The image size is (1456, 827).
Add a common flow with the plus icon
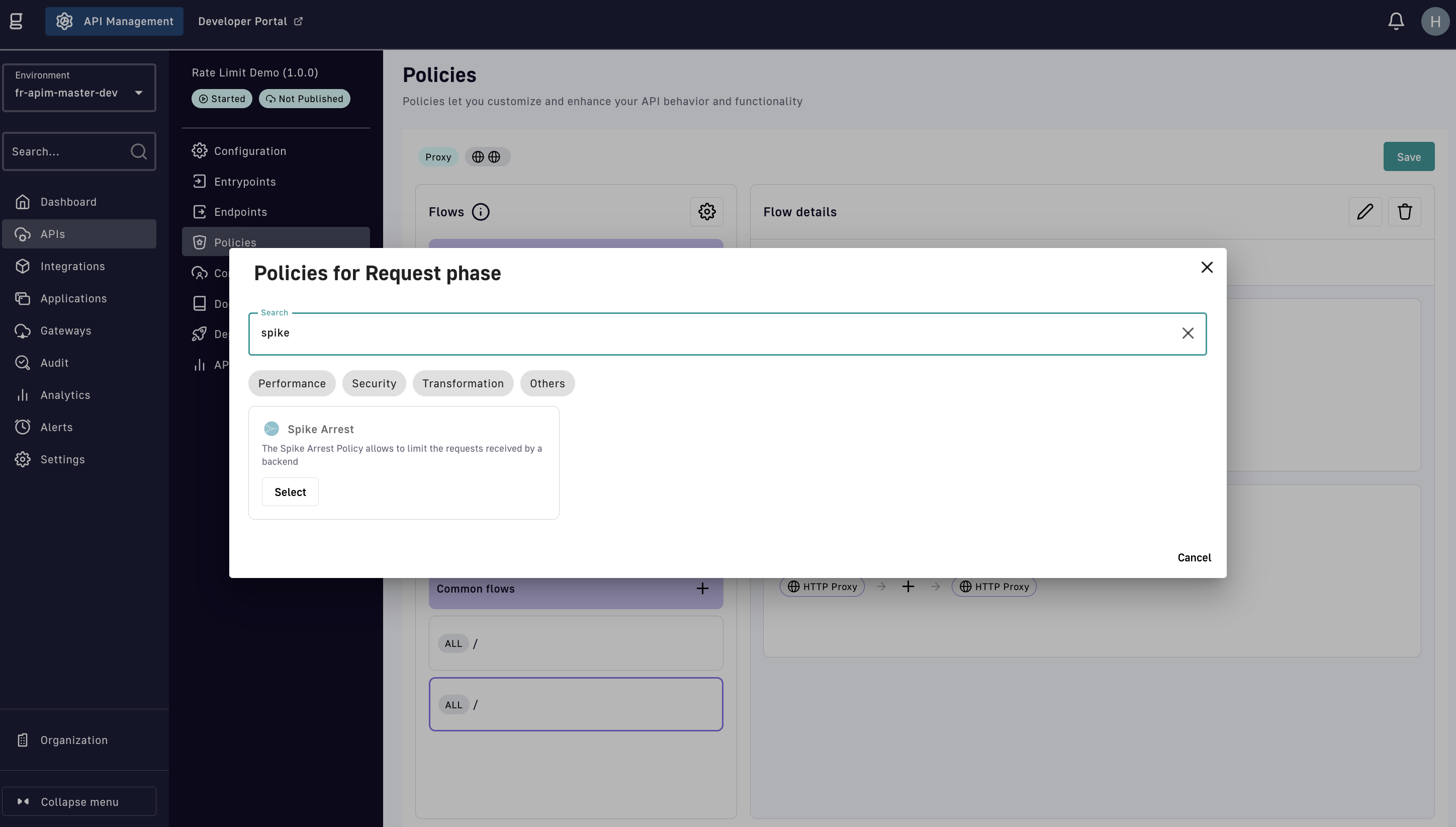coord(702,589)
